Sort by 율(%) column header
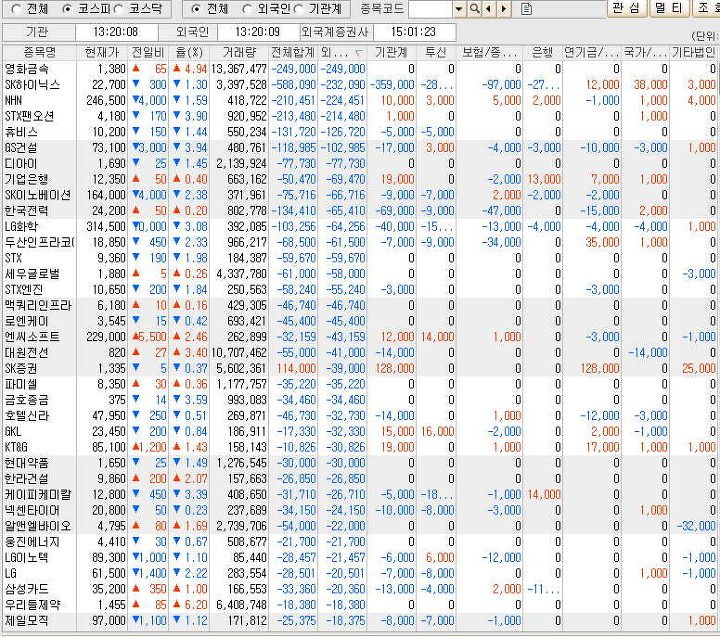This screenshot has height=637, width=720. (x=189, y=52)
